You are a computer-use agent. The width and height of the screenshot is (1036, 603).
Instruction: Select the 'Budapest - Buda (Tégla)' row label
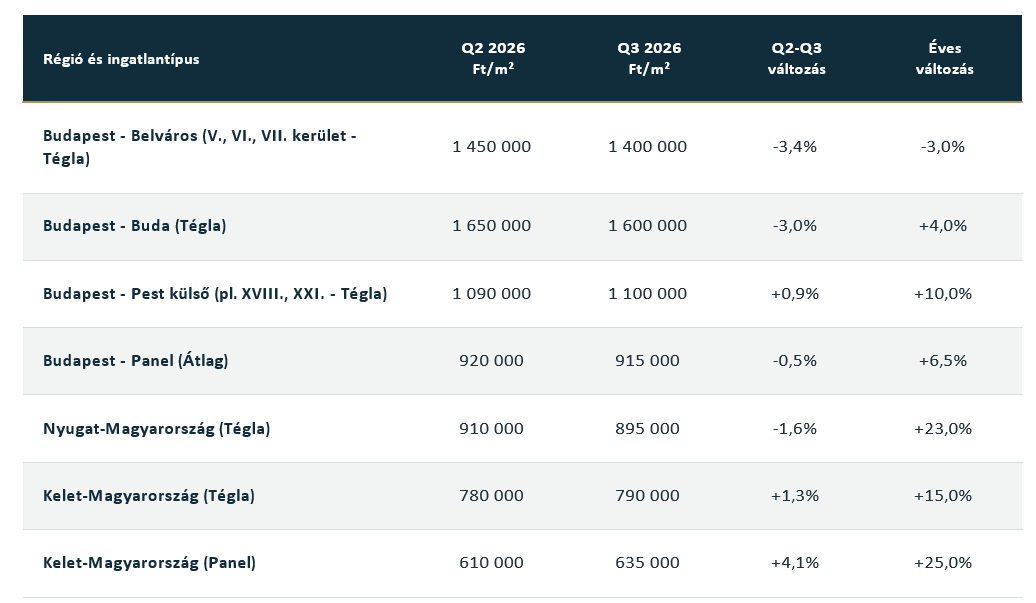[x=135, y=226]
